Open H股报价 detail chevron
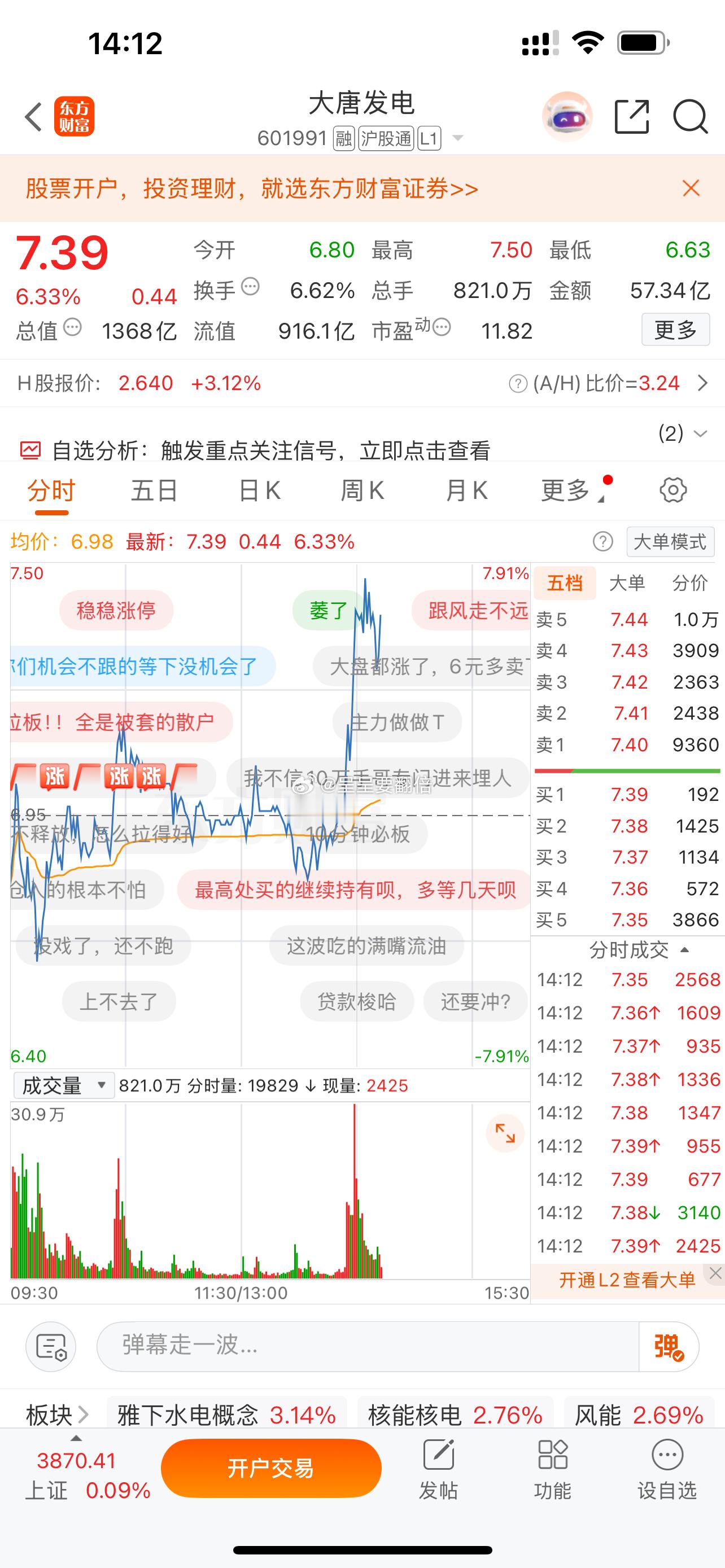 click(703, 383)
